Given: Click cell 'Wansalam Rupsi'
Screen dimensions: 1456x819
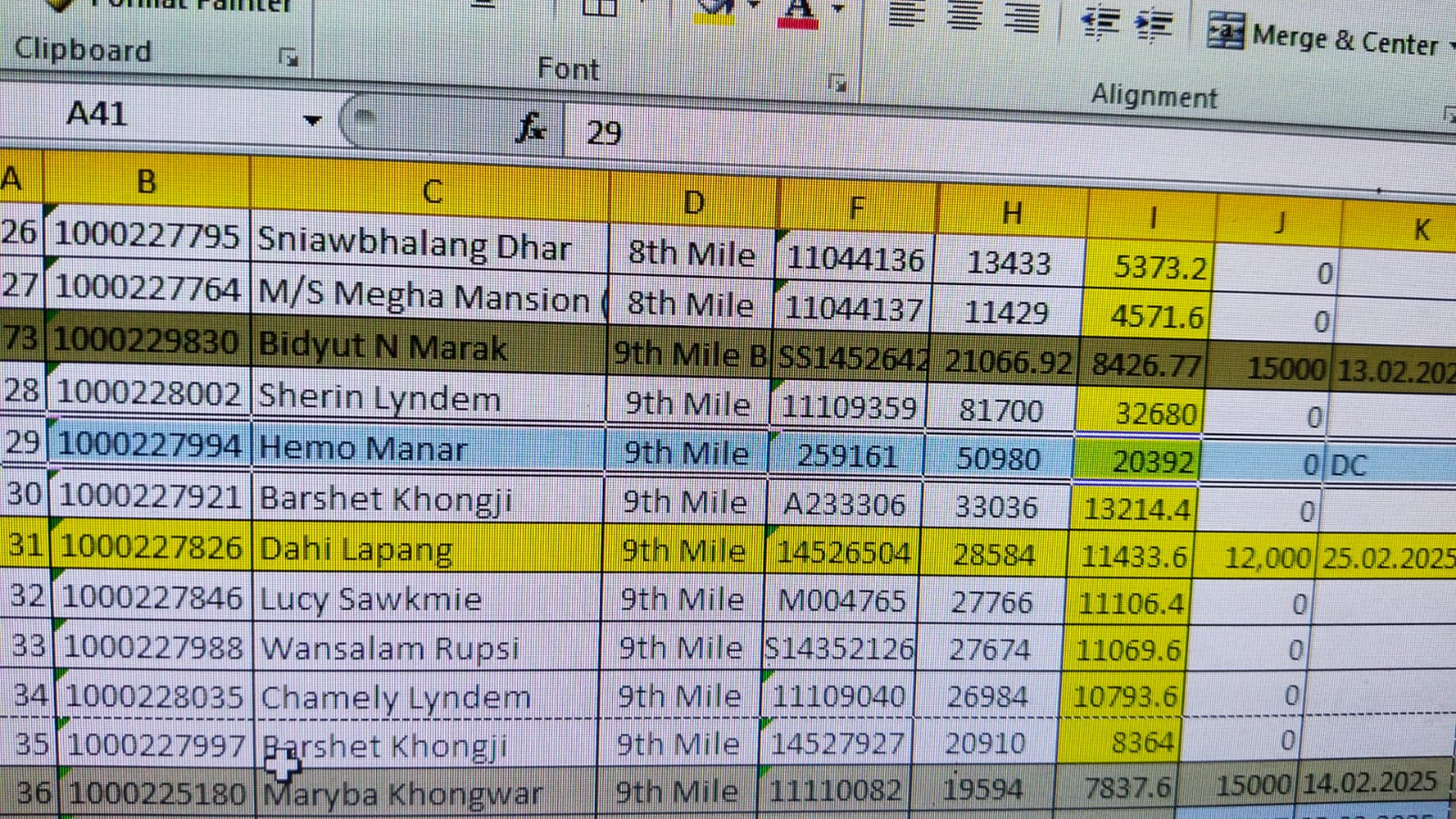Looking at the screenshot, I should 426,648.
